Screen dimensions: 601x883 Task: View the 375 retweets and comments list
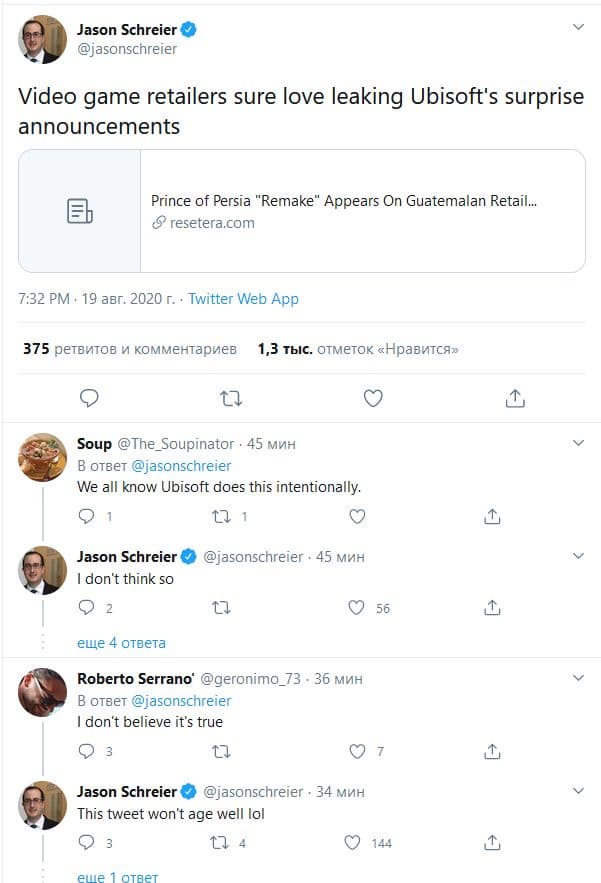129,349
